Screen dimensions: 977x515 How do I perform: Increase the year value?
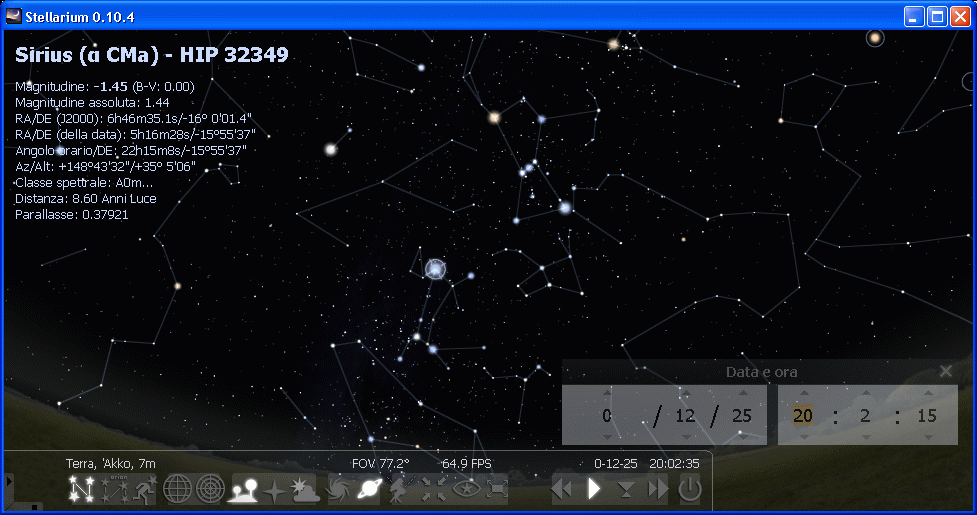(x=607, y=394)
